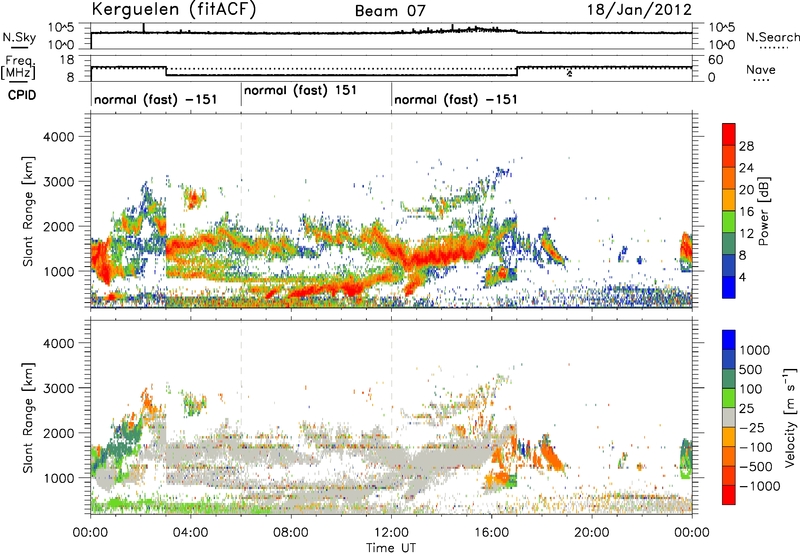800x554 pixels.
Task: Click the '04:00' time axis tick label
Action: [190, 533]
